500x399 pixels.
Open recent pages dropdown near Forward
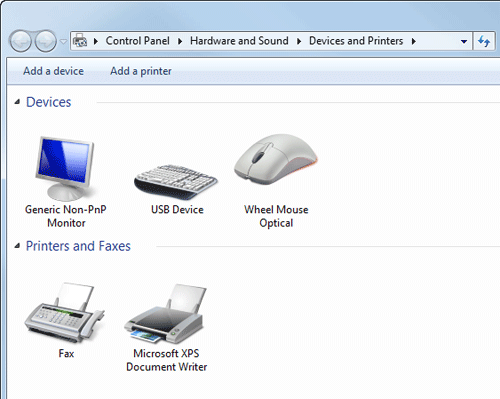coord(63,42)
